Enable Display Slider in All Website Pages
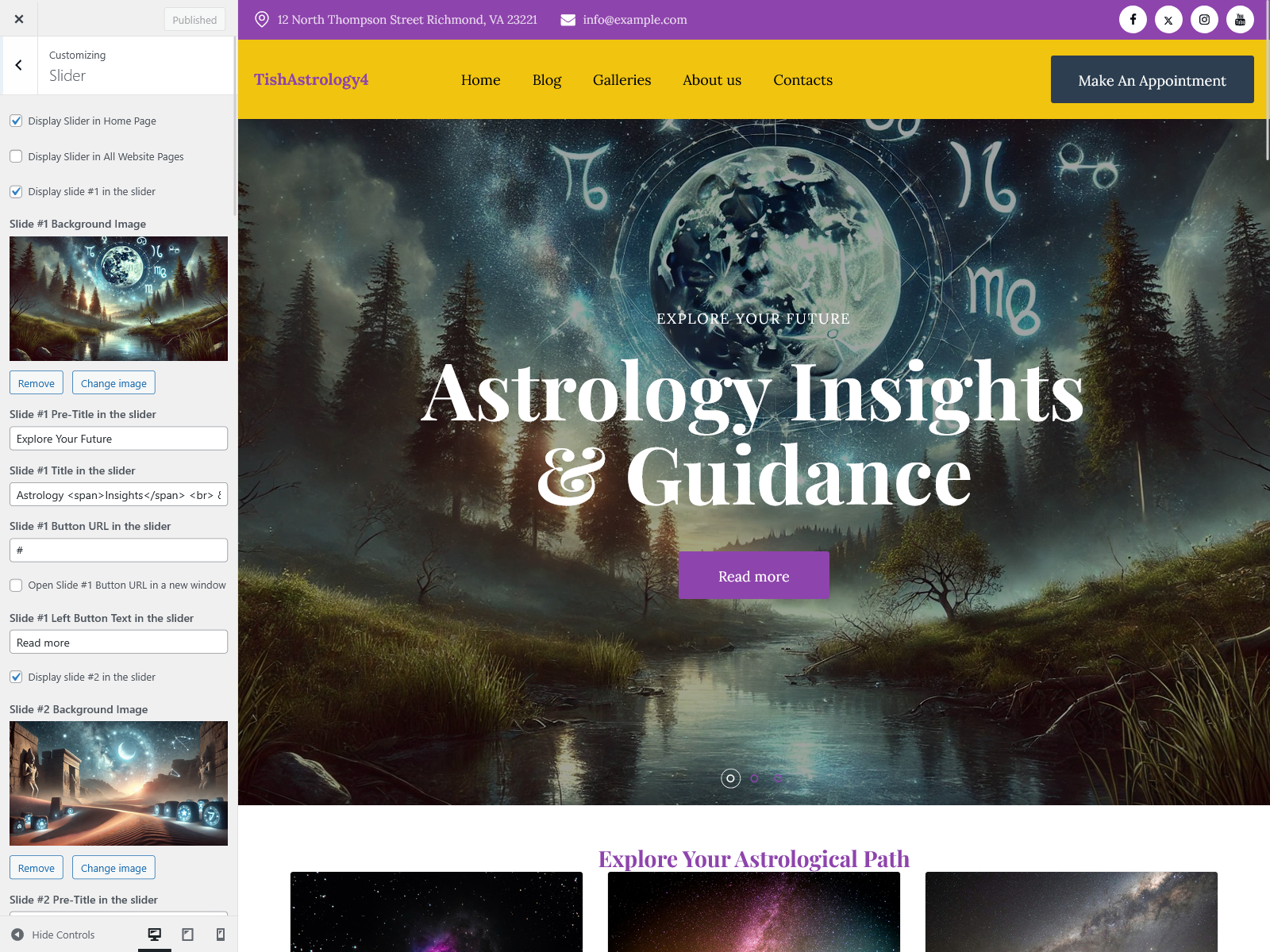The image size is (1270, 952). coord(16,156)
